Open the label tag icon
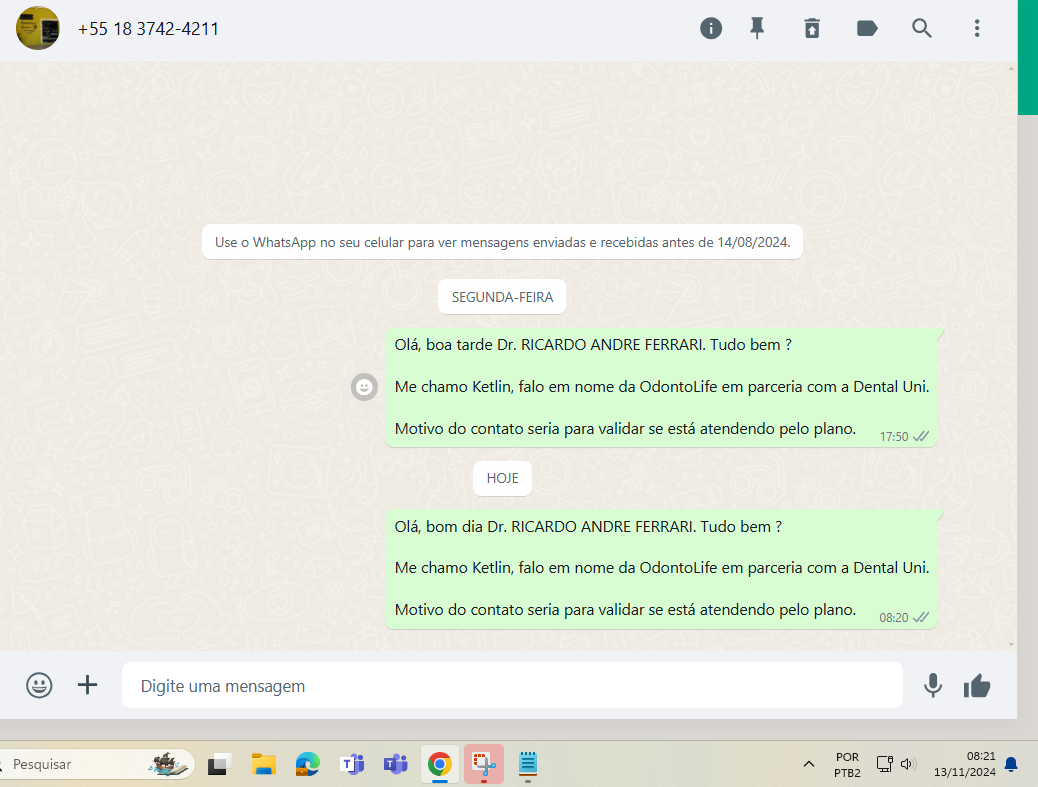The height and width of the screenshot is (787, 1038). pyautogui.click(x=867, y=28)
